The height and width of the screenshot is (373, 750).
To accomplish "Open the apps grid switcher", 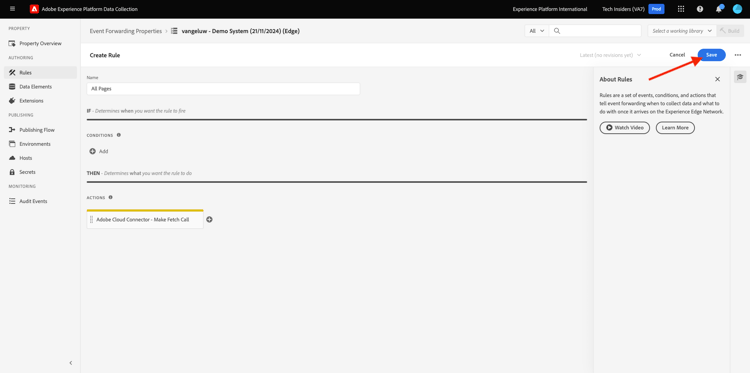I will pos(681,9).
